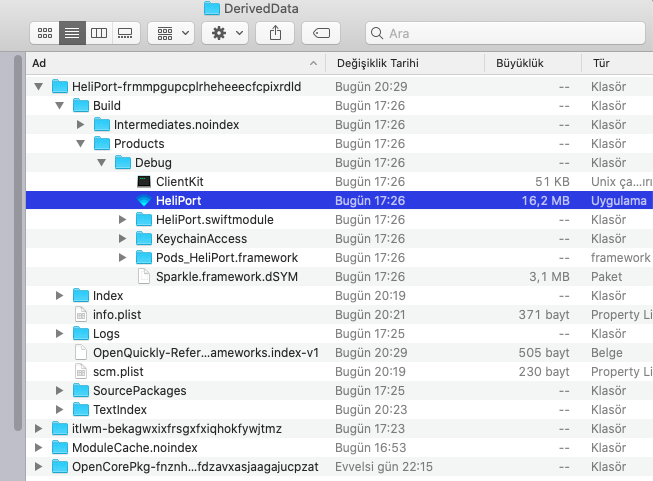This screenshot has height=481, width=653.
Task: Click the tag edit toolbar button
Action: (x=322, y=33)
